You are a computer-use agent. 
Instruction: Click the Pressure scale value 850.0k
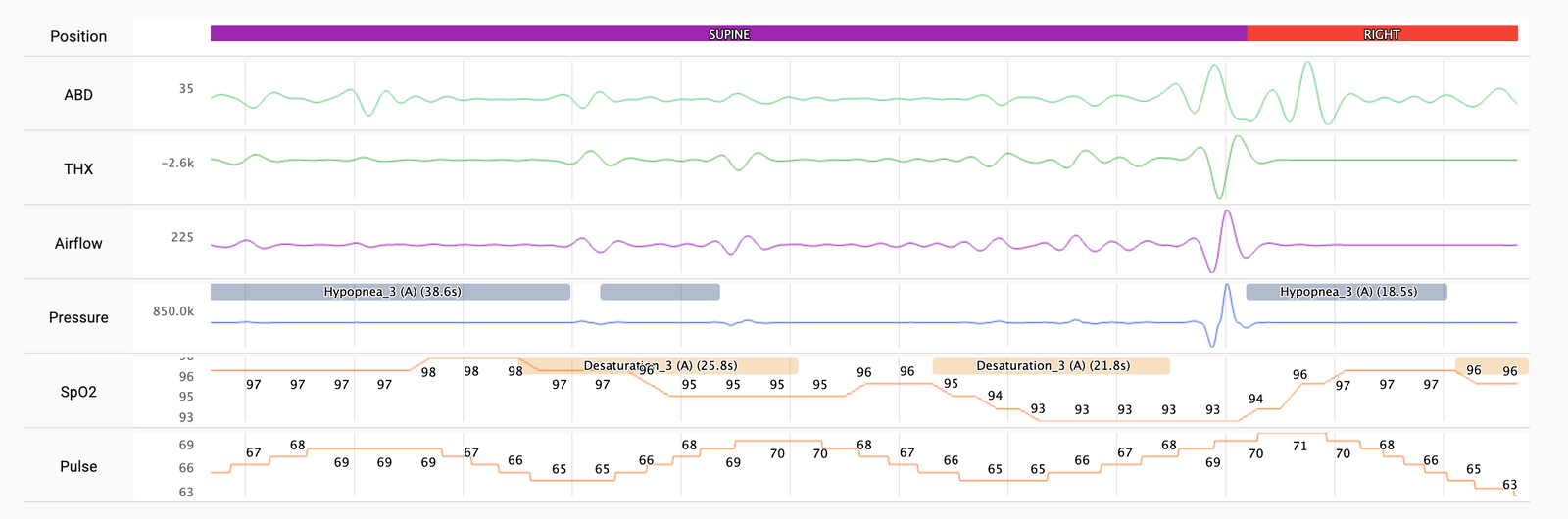pos(173,311)
